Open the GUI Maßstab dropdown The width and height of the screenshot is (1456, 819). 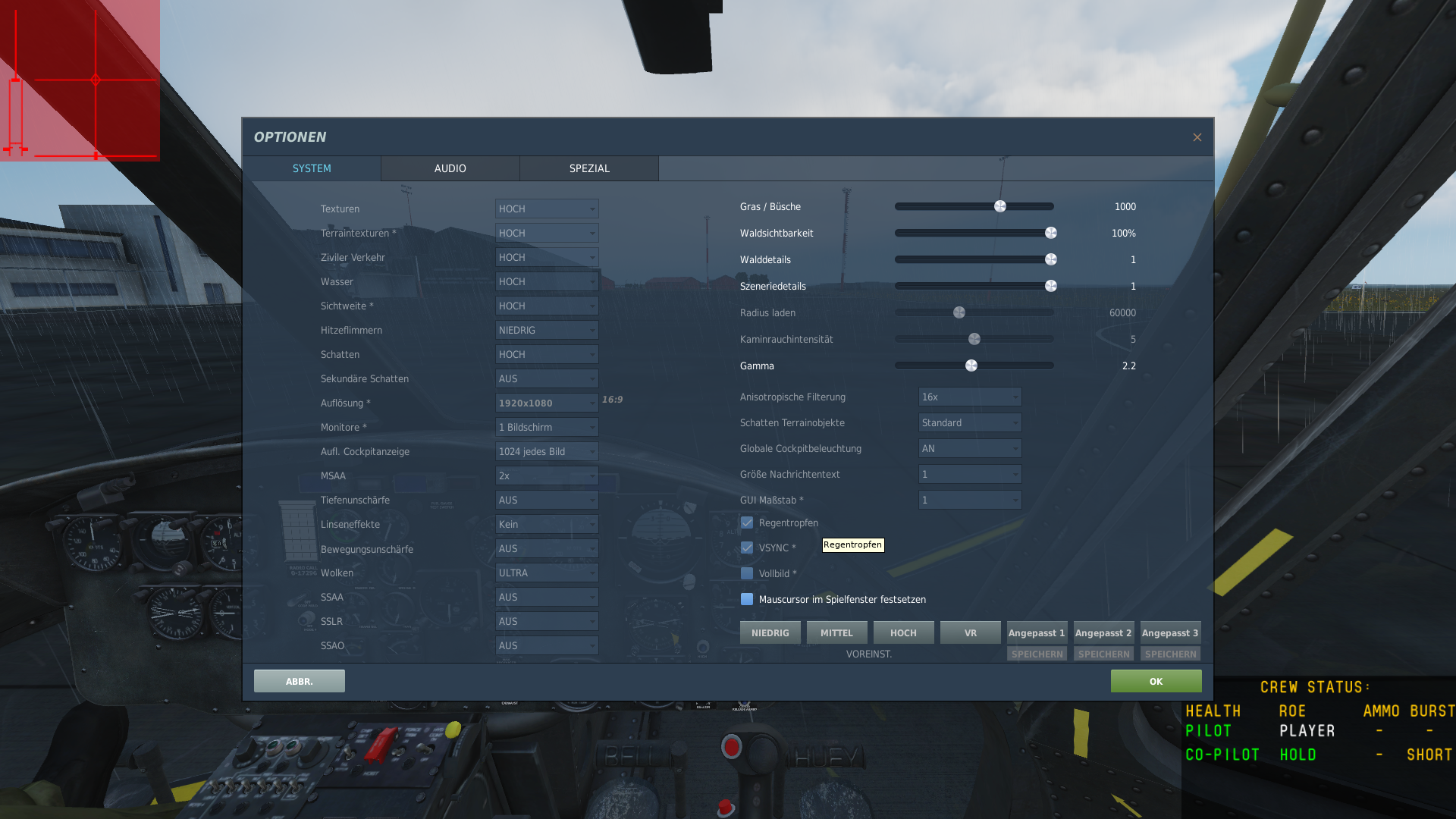tap(970, 500)
